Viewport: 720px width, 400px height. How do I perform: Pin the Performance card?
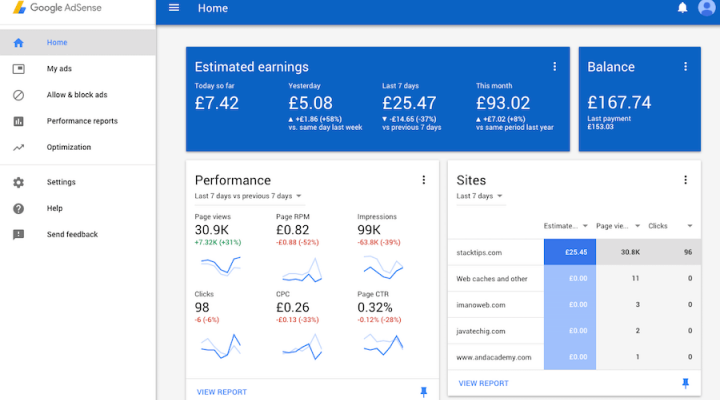(x=424, y=392)
